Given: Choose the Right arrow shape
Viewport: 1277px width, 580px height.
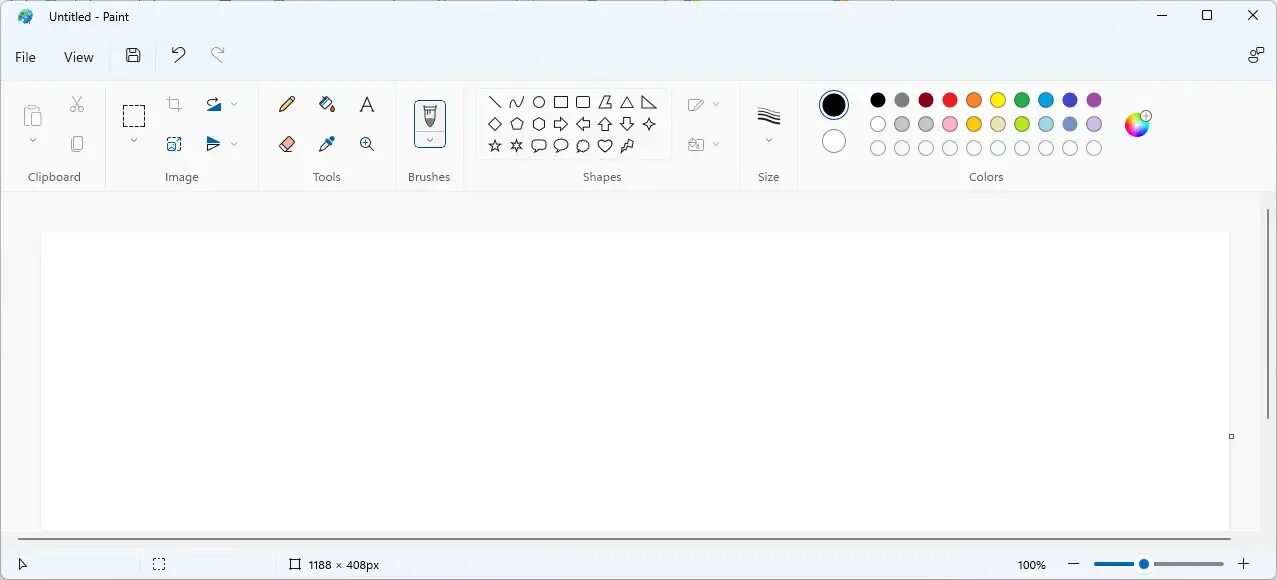Looking at the screenshot, I should pyautogui.click(x=561, y=124).
